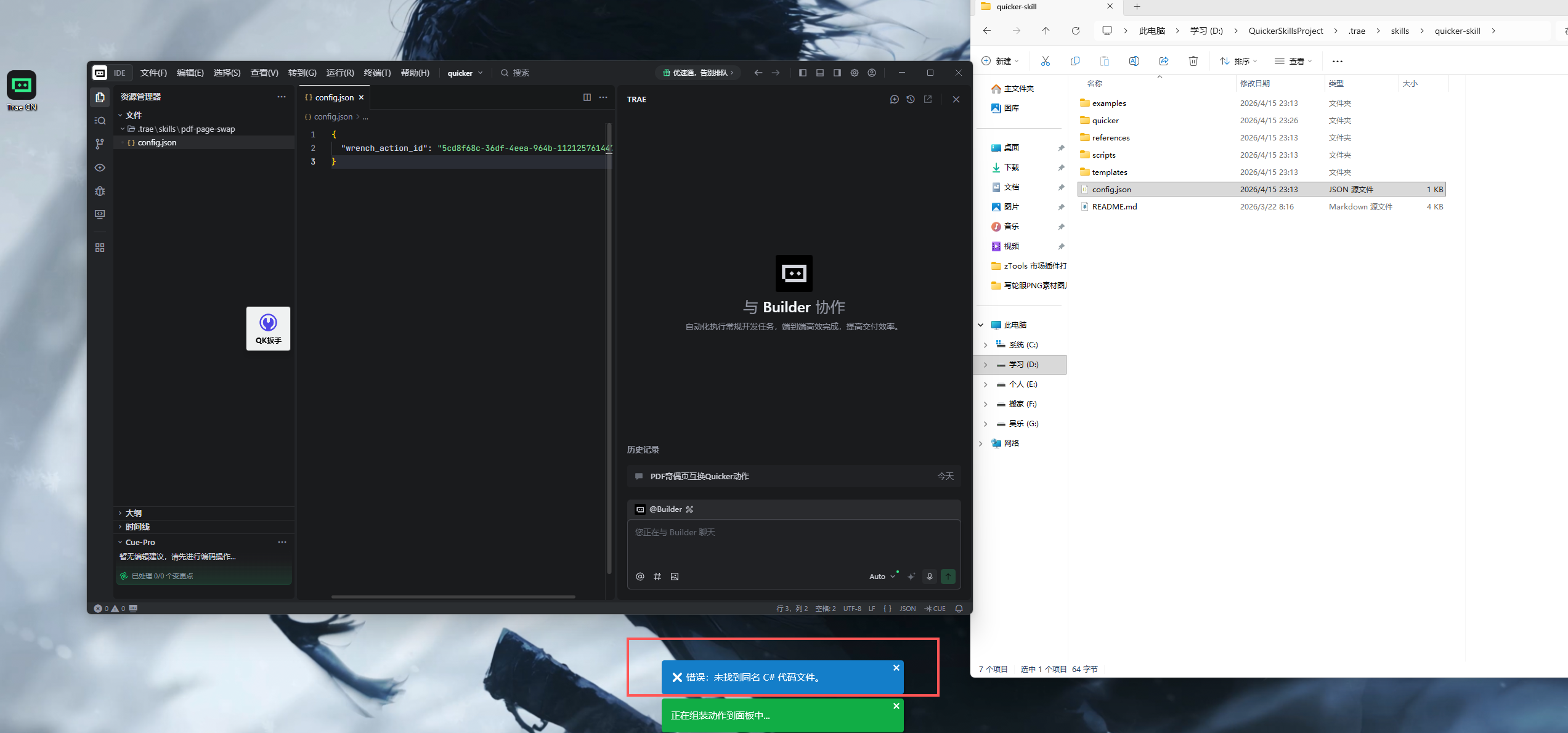Screen dimensions: 1568x733
Task: Open the Debug bug icon in the sidebar
Action: 100,191
